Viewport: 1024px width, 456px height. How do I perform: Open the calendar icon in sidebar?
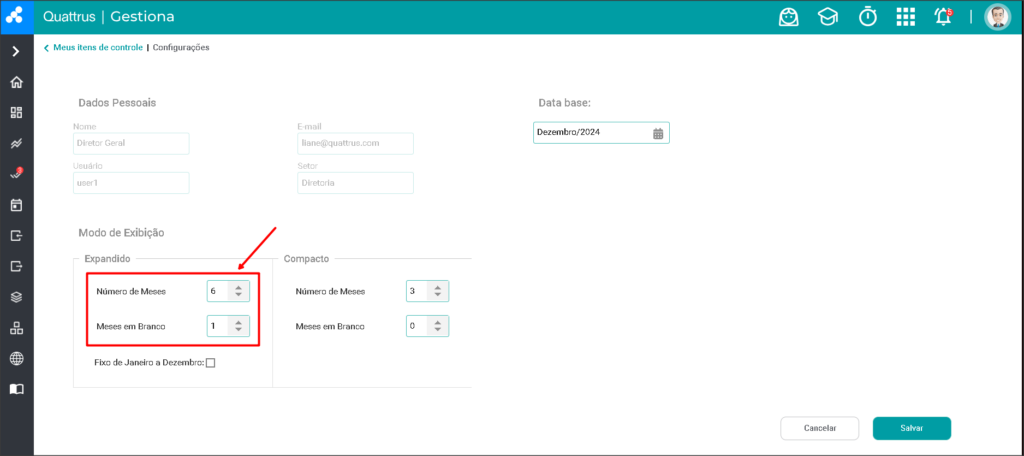click(x=16, y=205)
